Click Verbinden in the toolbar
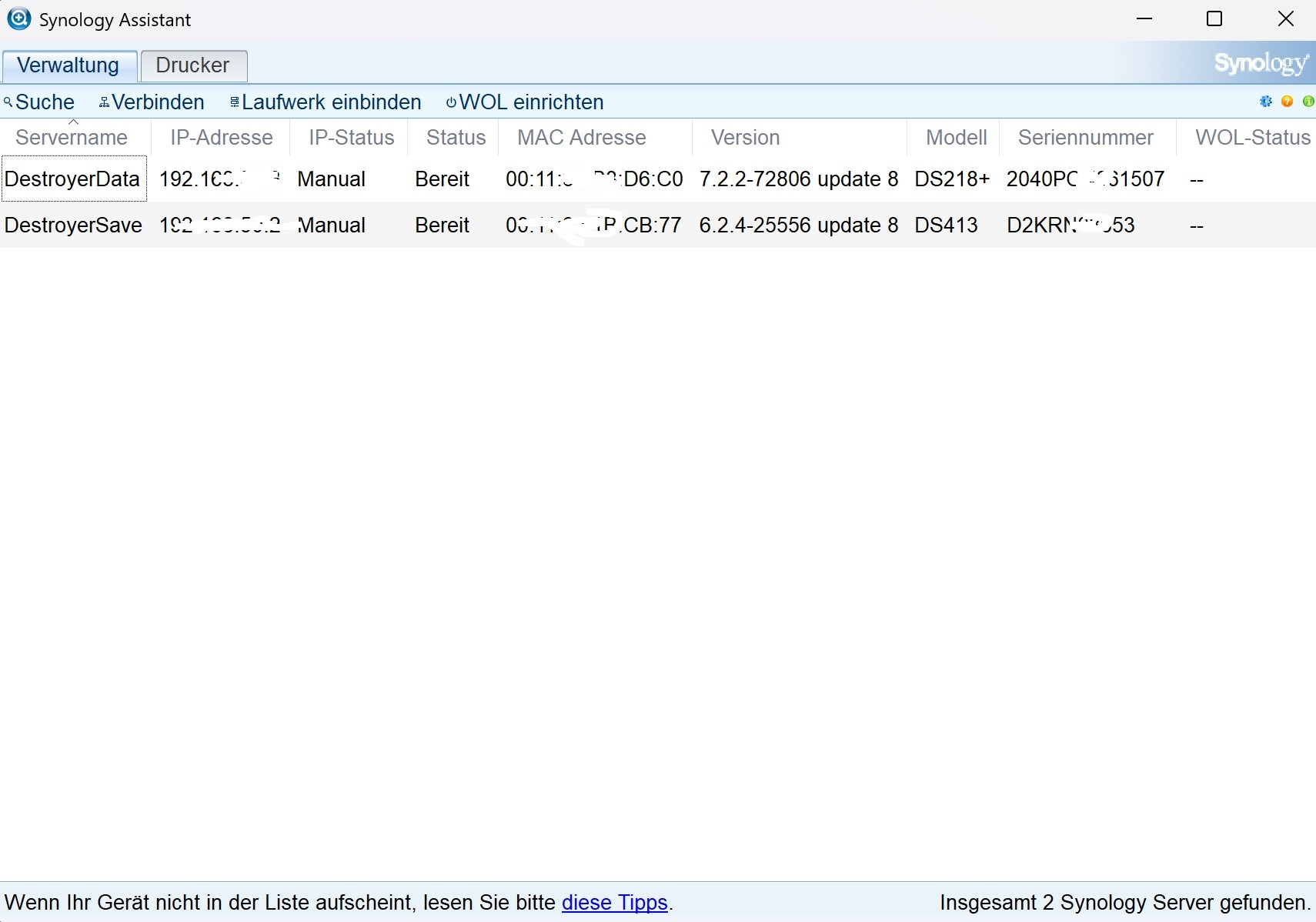 coord(152,102)
